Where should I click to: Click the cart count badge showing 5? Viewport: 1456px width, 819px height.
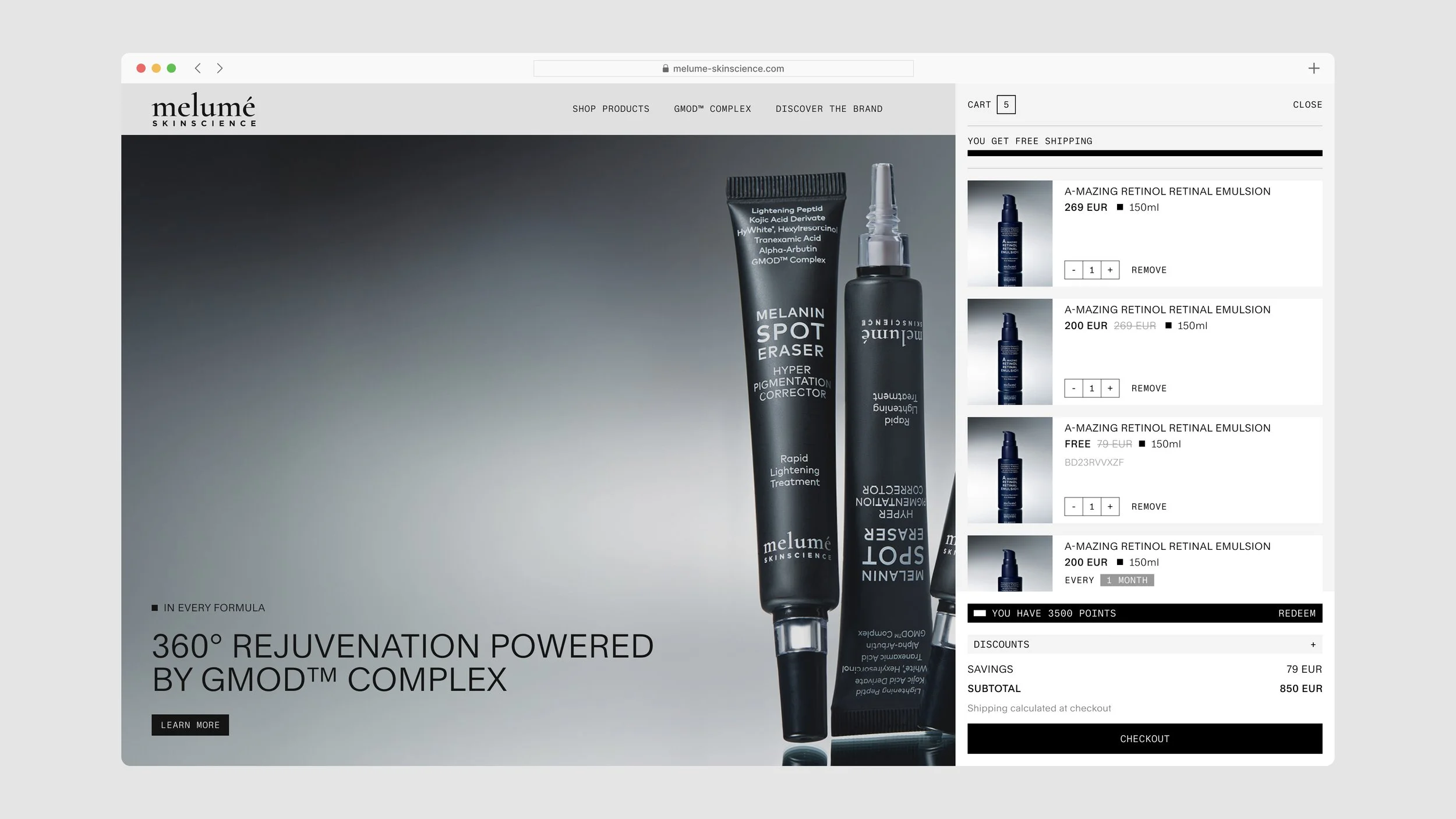[x=1006, y=105]
